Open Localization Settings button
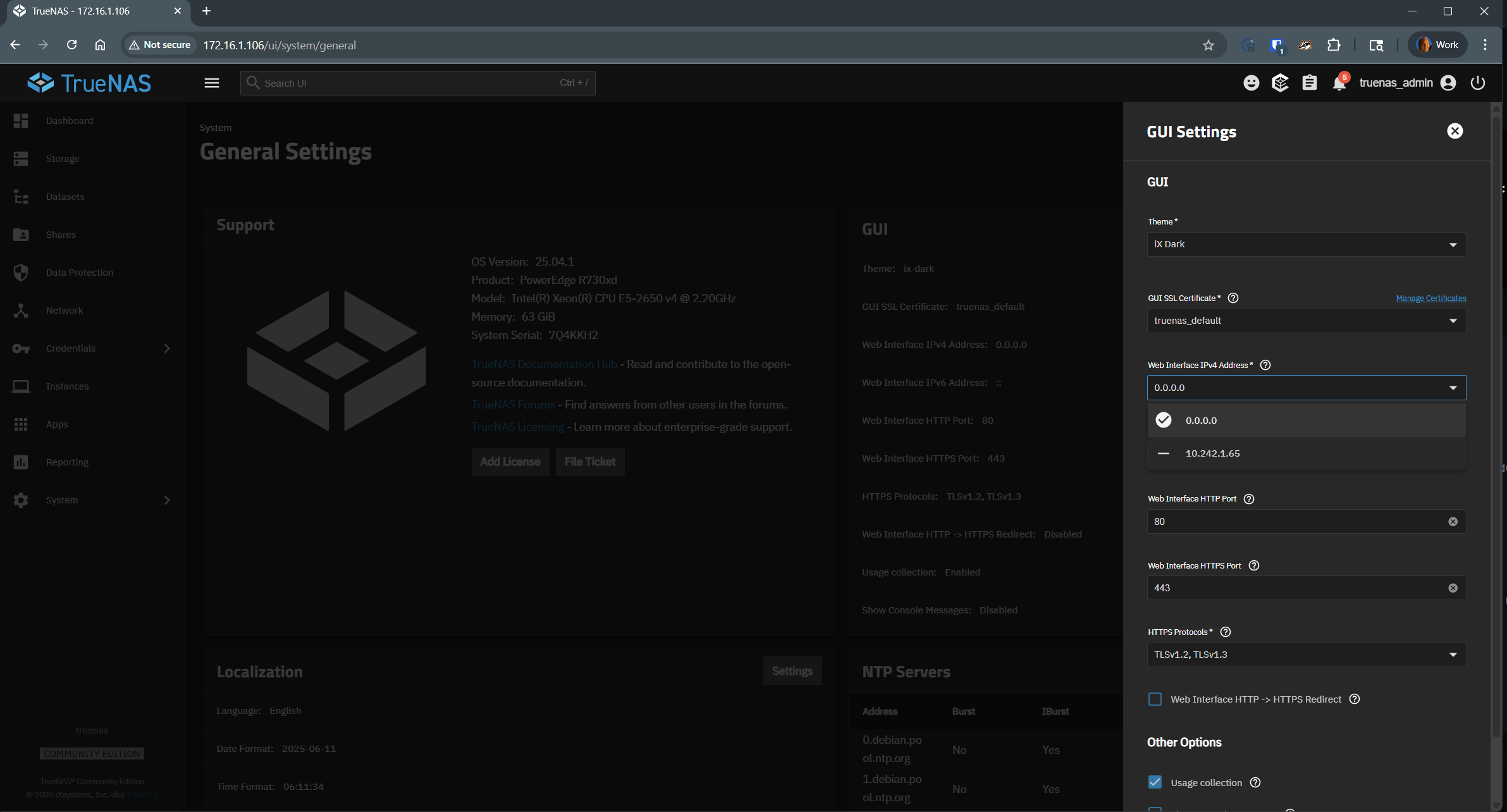1507x812 pixels. [792, 671]
